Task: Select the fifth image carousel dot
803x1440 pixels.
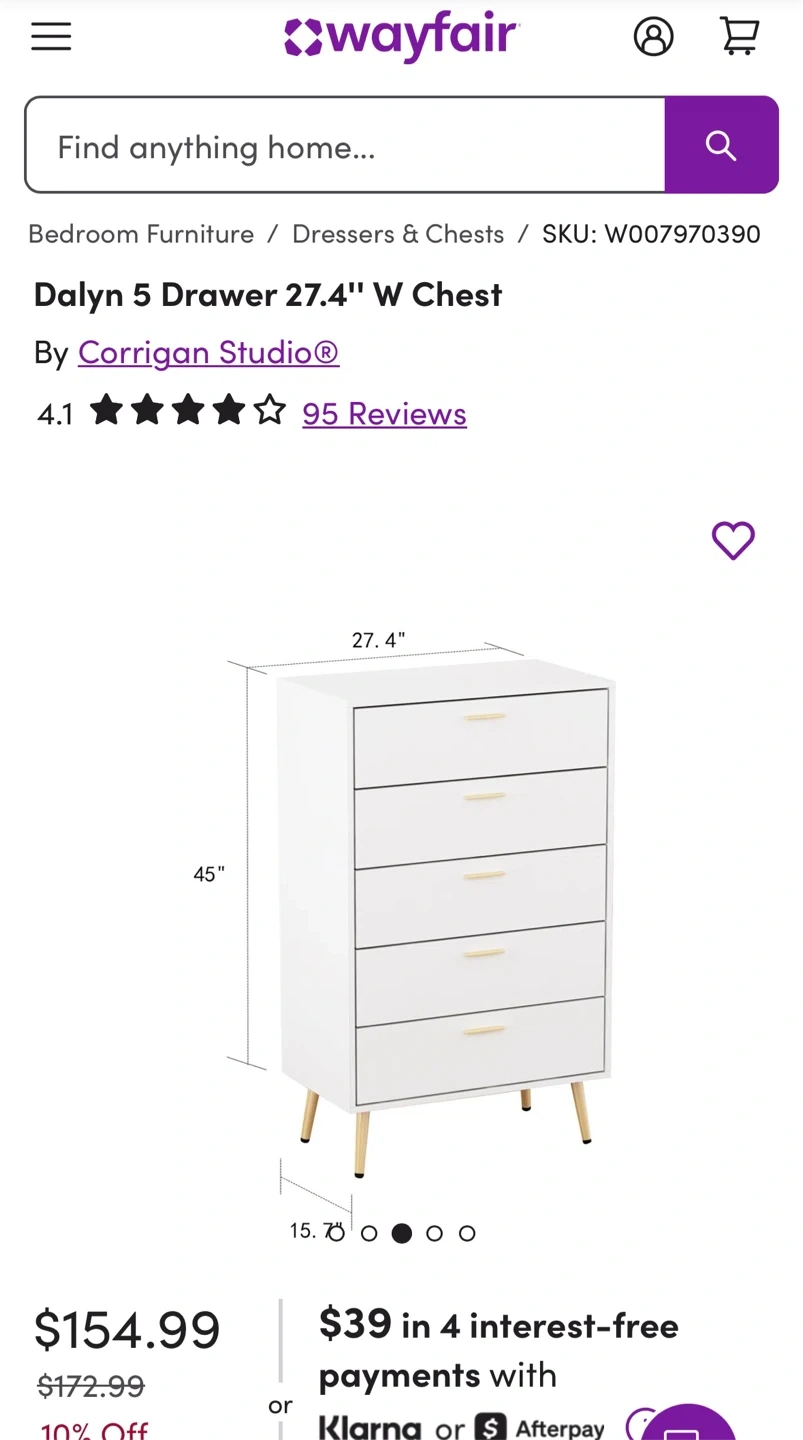Action: (x=467, y=1233)
